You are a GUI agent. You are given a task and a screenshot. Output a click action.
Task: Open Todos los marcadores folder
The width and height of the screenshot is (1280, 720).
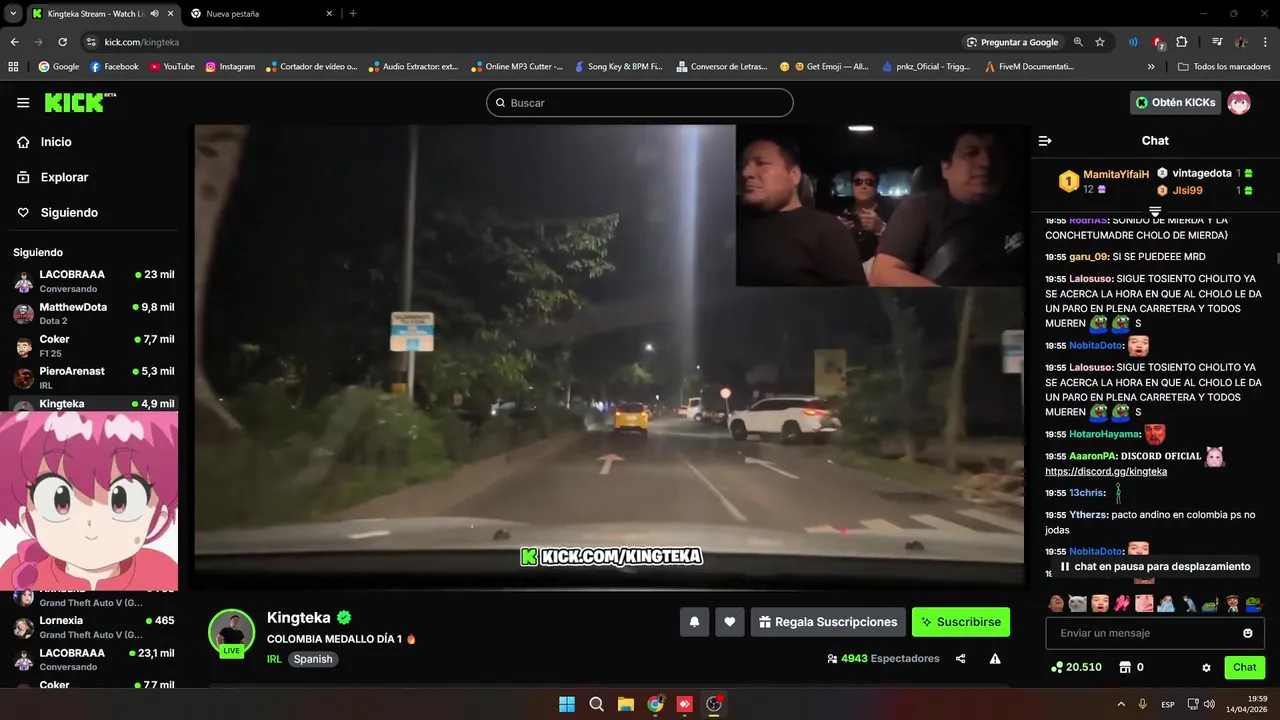click(x=1224, y=67)
